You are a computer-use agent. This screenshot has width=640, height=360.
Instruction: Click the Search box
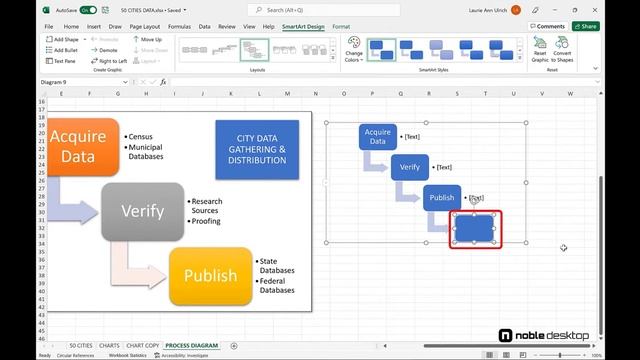click(323, 10)
